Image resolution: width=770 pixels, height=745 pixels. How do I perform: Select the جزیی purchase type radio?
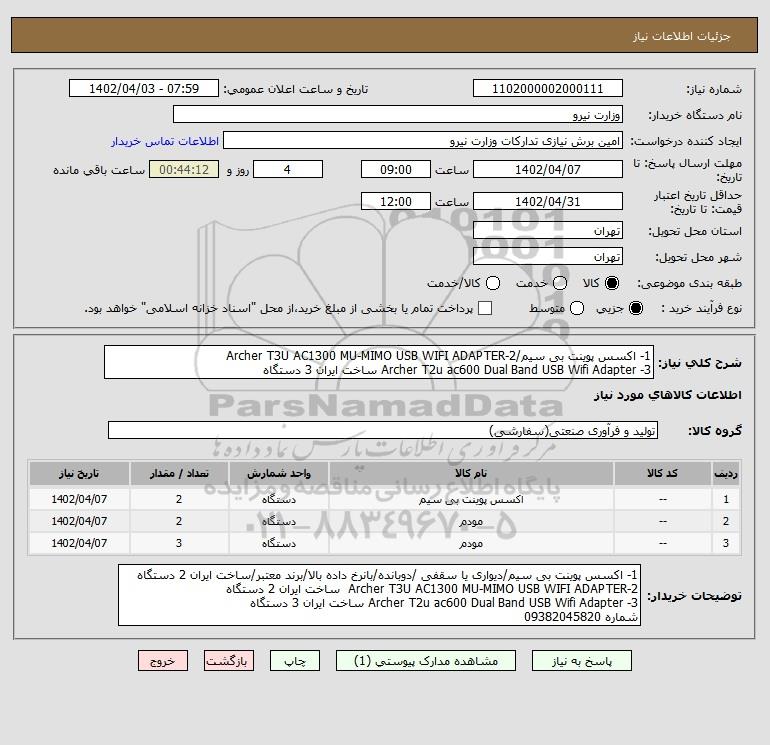point(635,308)
